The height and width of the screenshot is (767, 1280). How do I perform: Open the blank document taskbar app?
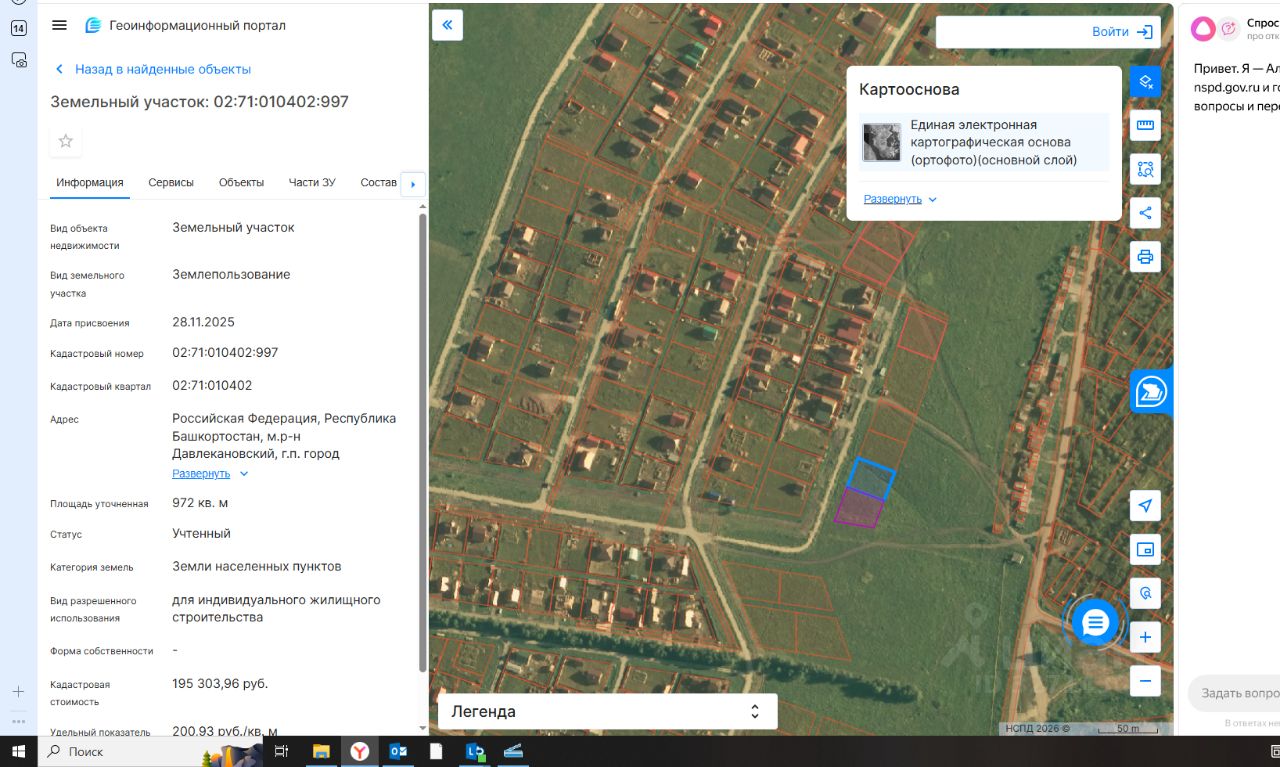pyautogui.click(x=436, y=751)
